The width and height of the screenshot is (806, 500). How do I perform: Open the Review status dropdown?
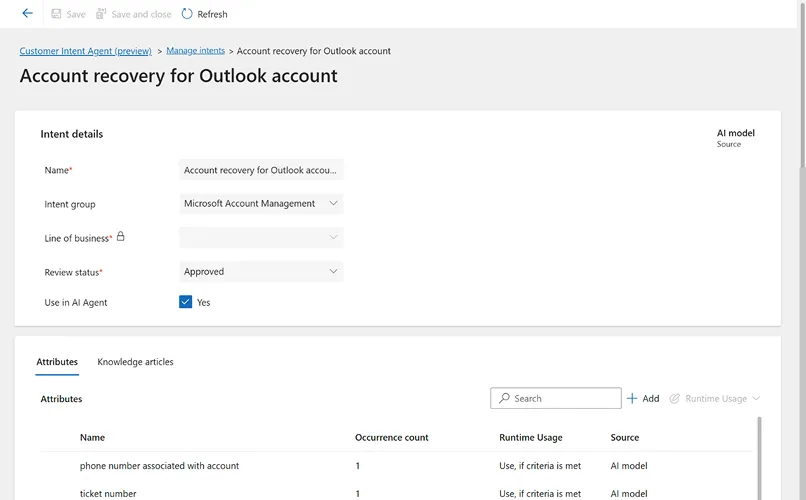tap(334, 271)
